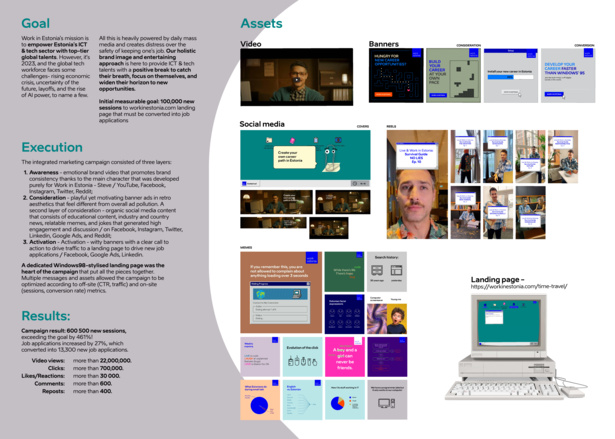Click the Estonian facial expressions navy meme
Image resolution: width=615 pixels, height=439 pixels.
click(344, 314)
